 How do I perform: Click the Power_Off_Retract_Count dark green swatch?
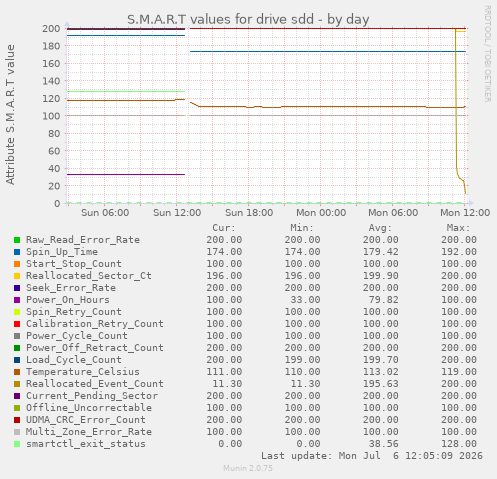(17, 348)
